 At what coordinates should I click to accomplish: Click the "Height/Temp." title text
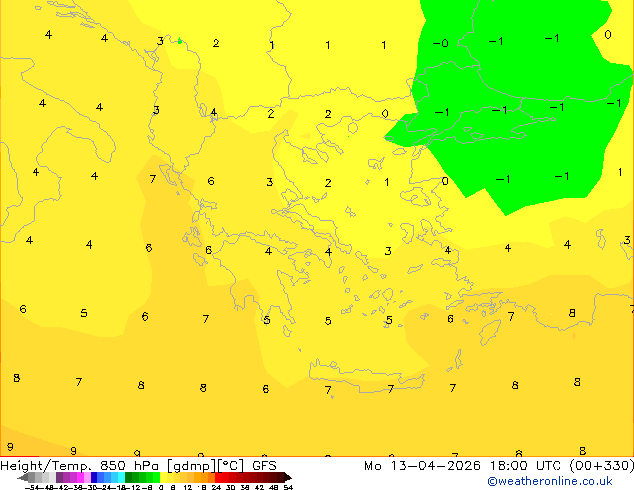[x=45, y=465]
